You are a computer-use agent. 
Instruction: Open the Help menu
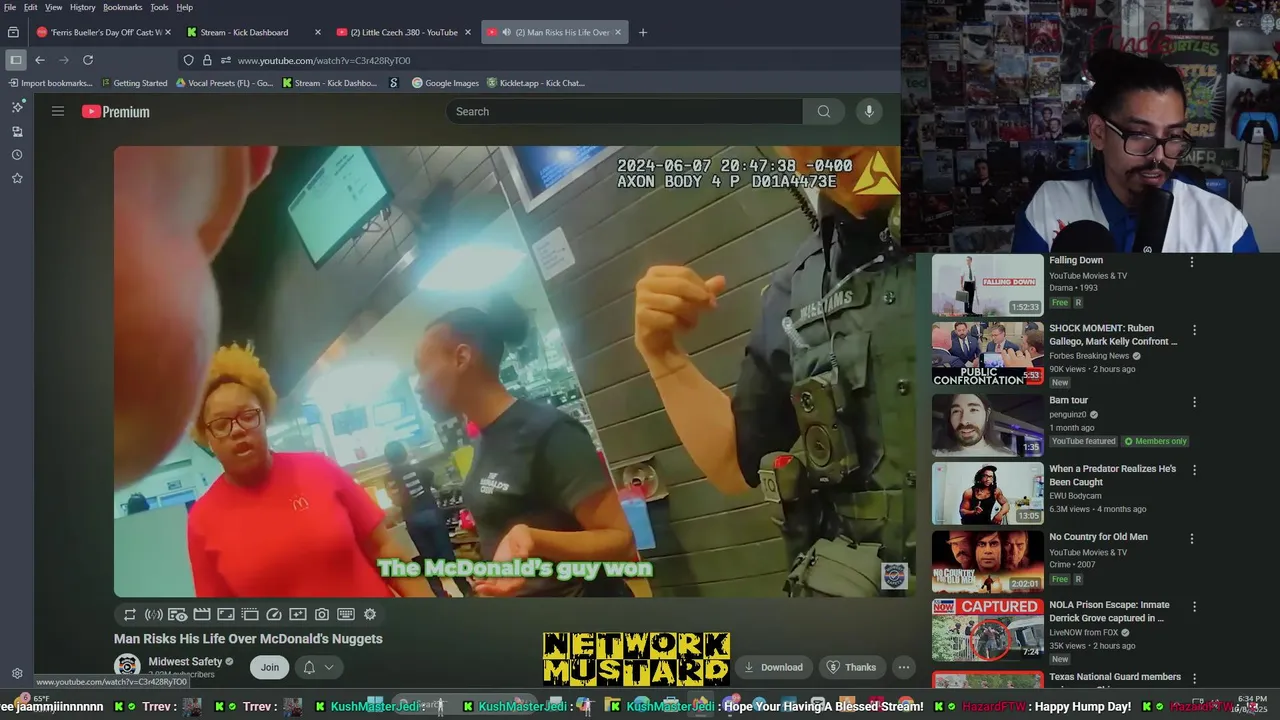pos(185,7)
